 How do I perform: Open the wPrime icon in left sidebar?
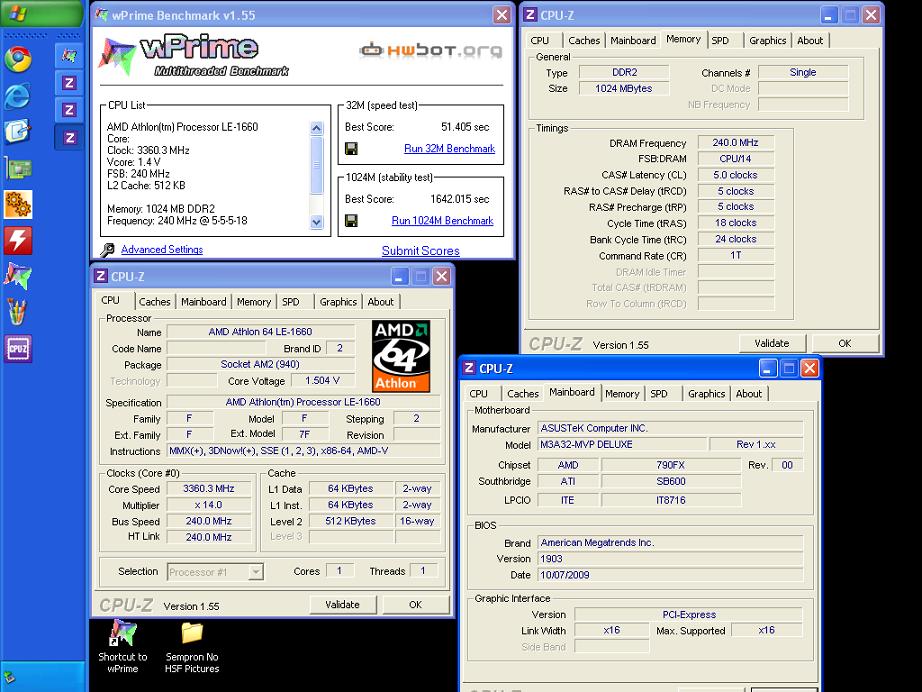click(18, 276)
